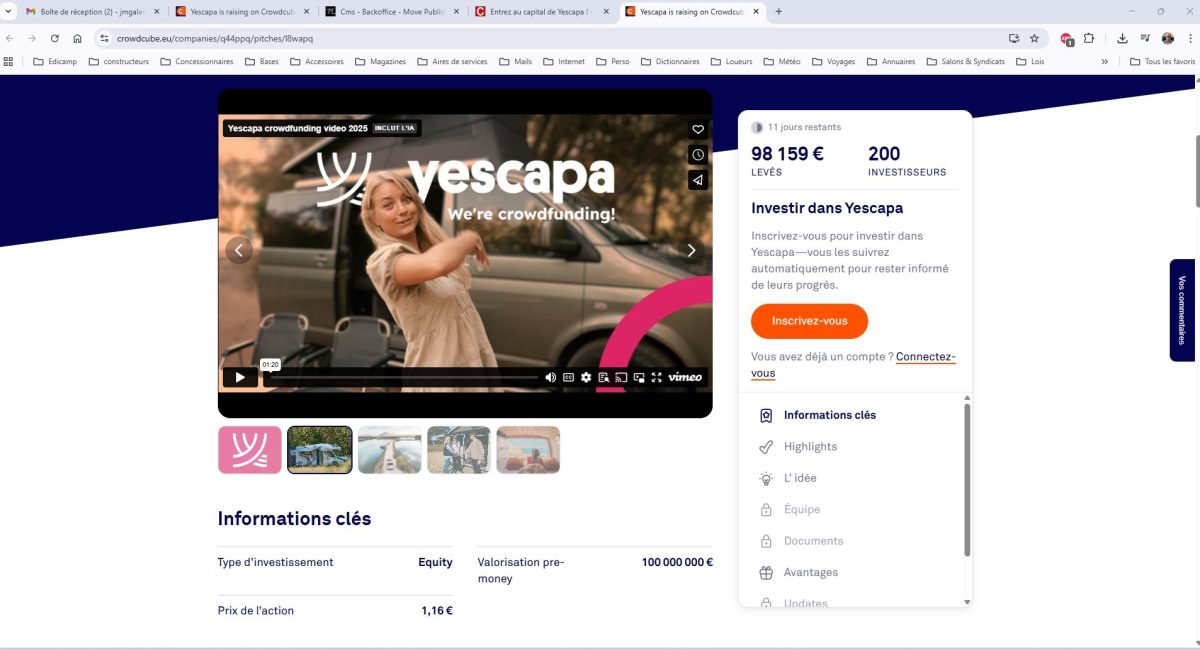The height and width of the screenshot is (649, 1200).
Task: Go to next slide with right arrow
Action: 691,250
